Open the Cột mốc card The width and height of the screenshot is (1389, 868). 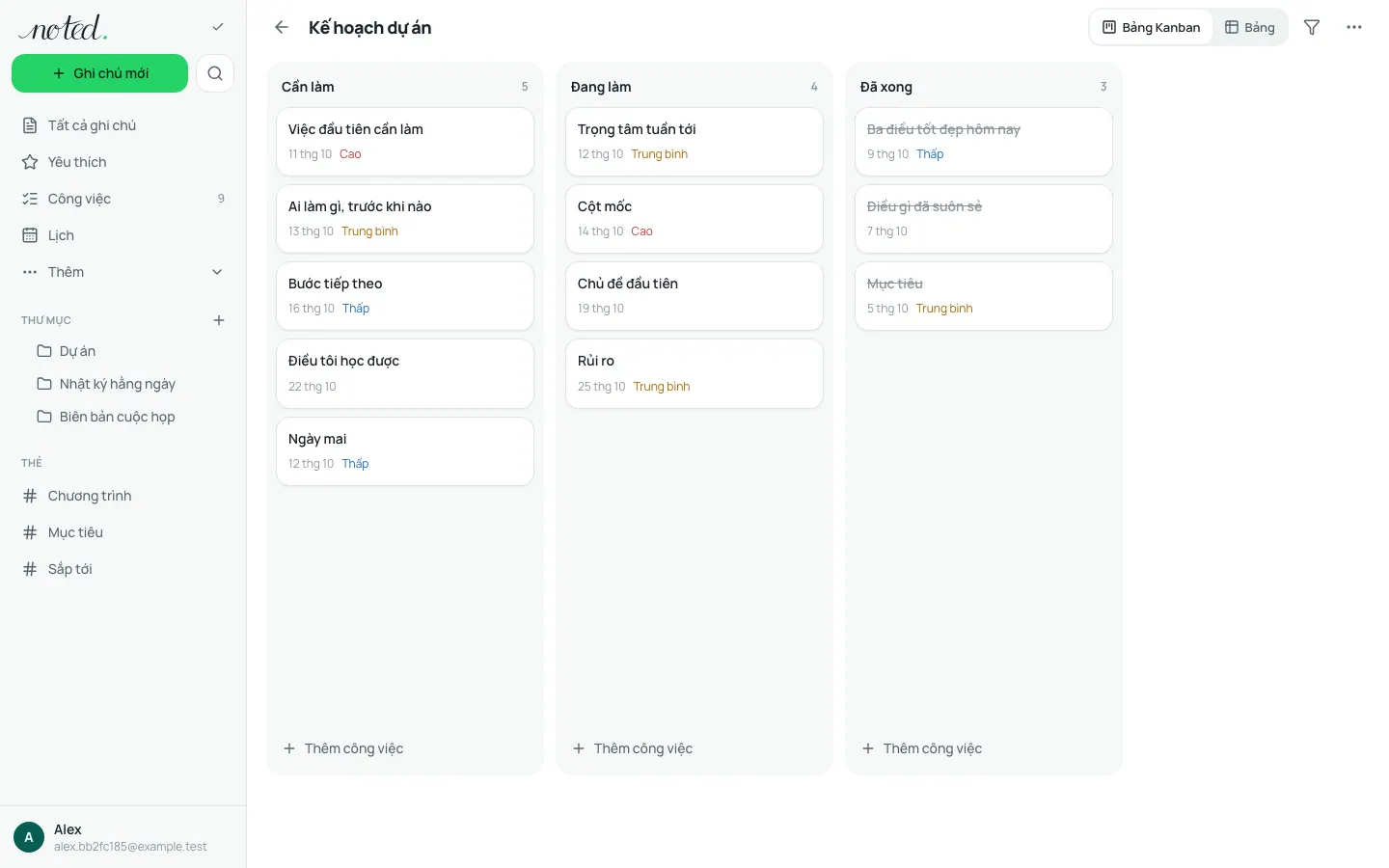click(x=694, y=219)
